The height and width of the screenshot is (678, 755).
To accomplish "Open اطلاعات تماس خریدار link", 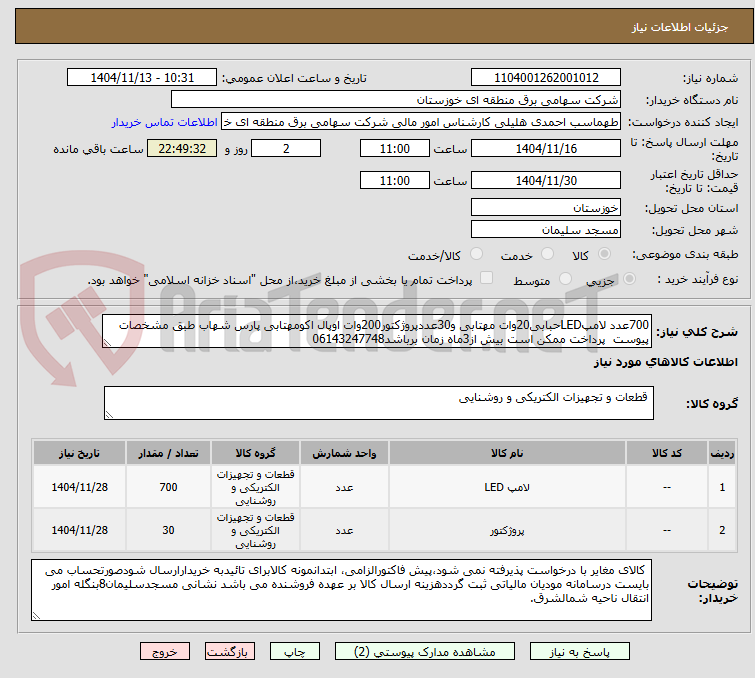I will (x=165, y=122).
